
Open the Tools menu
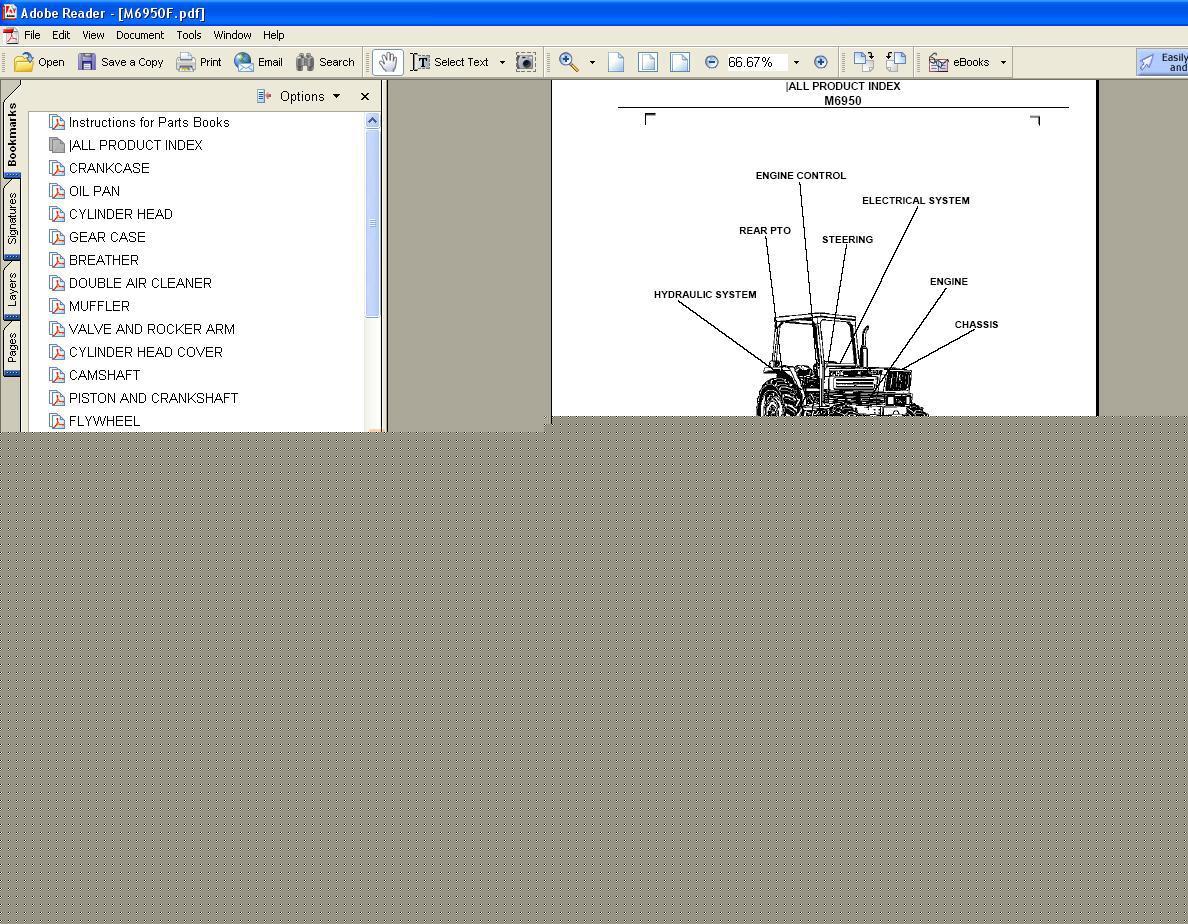pyautogui.click(x=189, y=35)
